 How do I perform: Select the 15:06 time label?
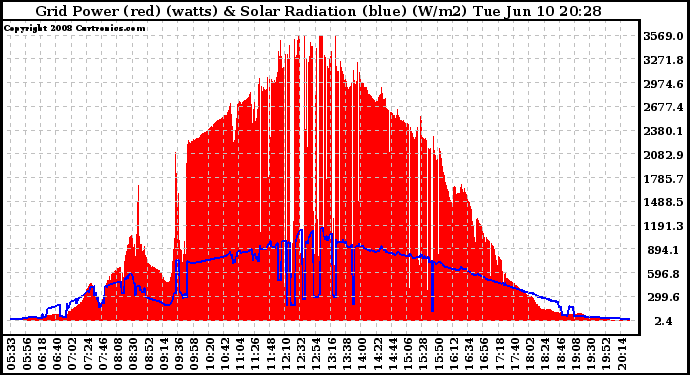pyautogui.click(x=408, y=354)
